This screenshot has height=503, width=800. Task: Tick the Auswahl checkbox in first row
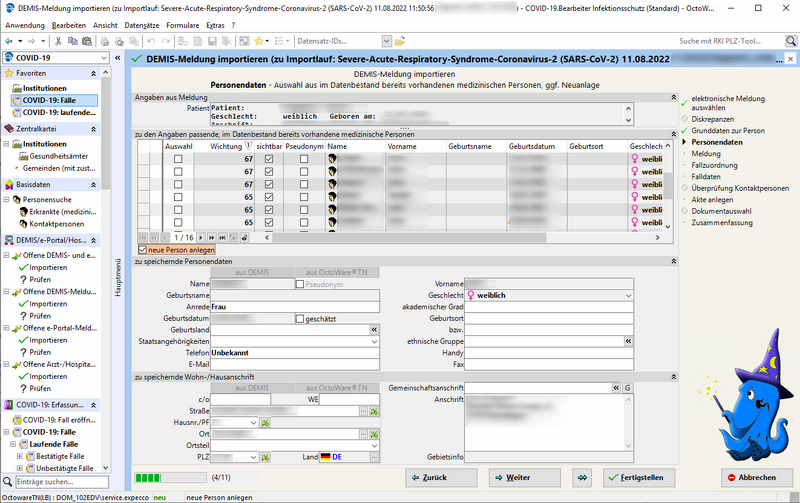178,159
